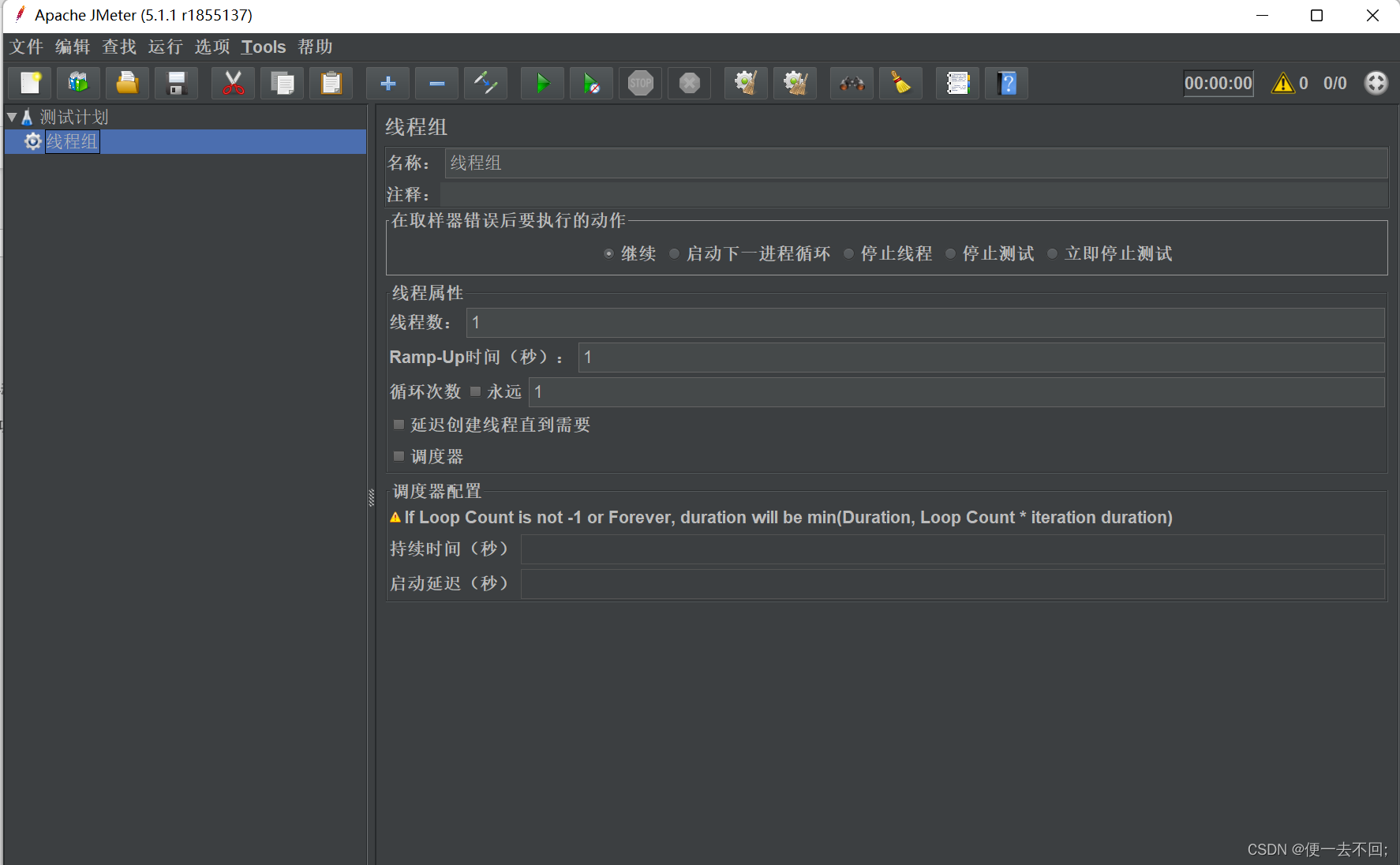This screenshot has height=865, width=1400.
Task: Click the 00:00:00 elapsed time display
Action: [1218, 83]
